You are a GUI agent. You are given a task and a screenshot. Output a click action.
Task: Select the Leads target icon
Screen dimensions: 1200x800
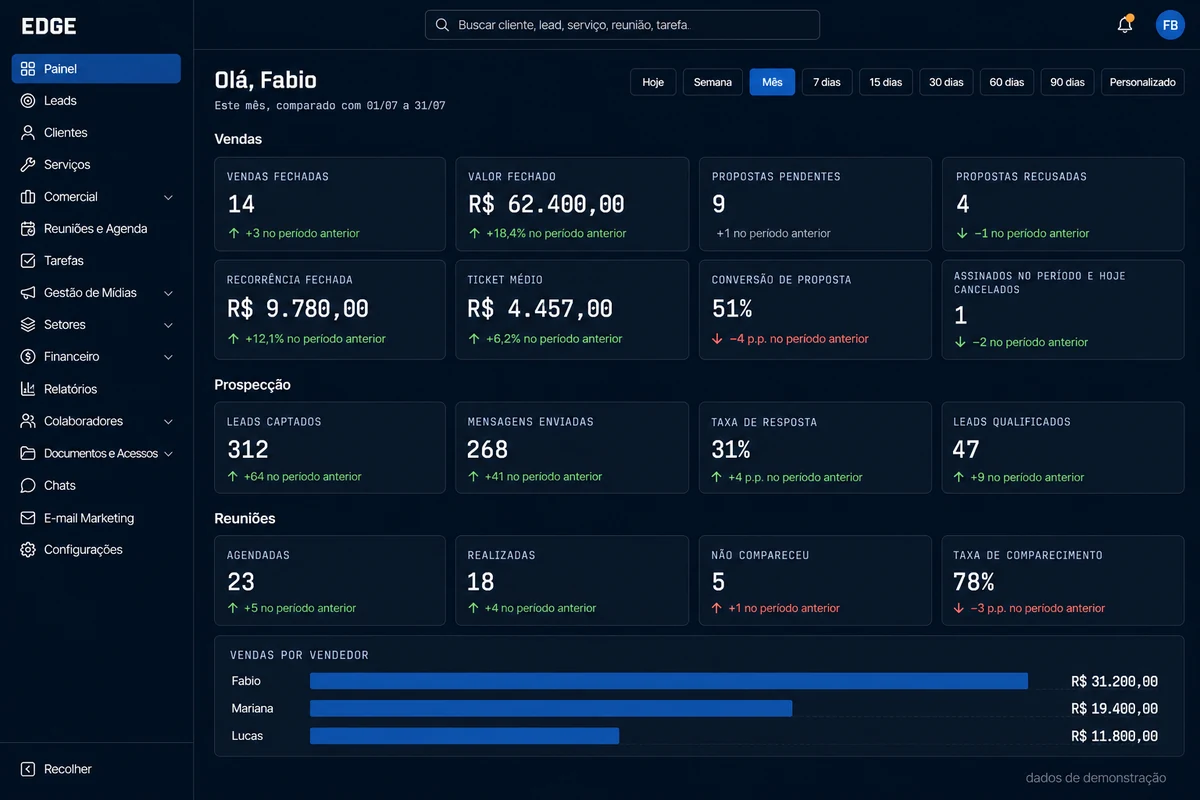(x=28, y=101)
